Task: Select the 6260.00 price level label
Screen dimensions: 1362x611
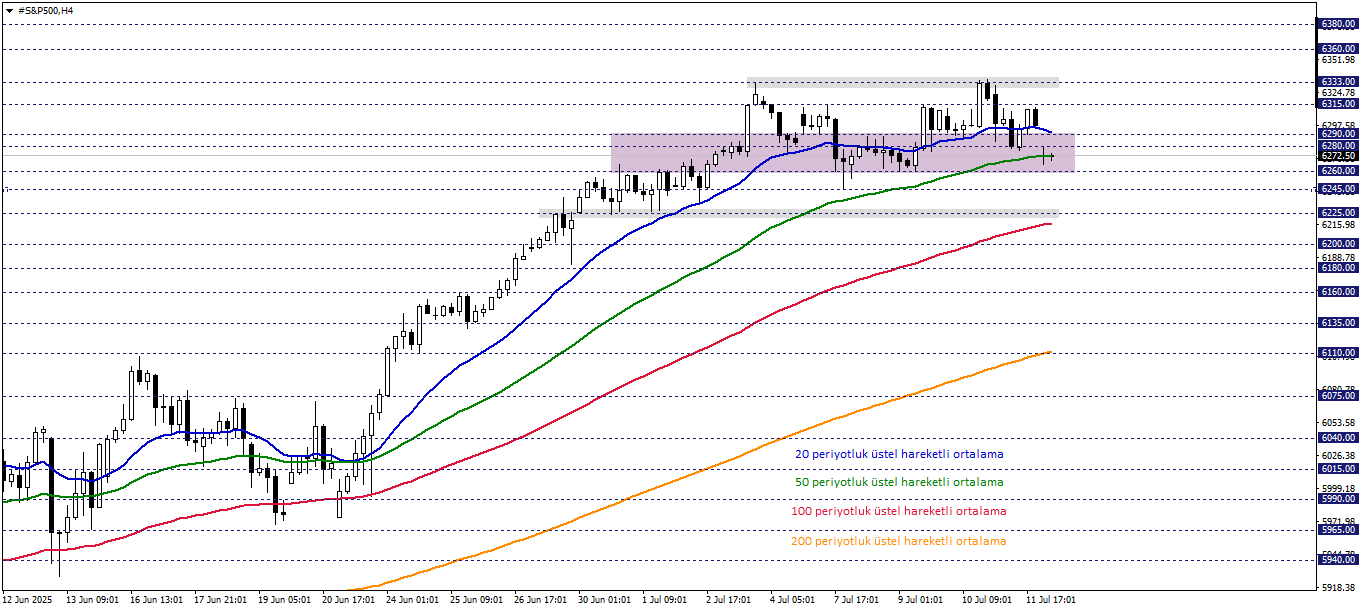Action: [x=1338, y=170]
